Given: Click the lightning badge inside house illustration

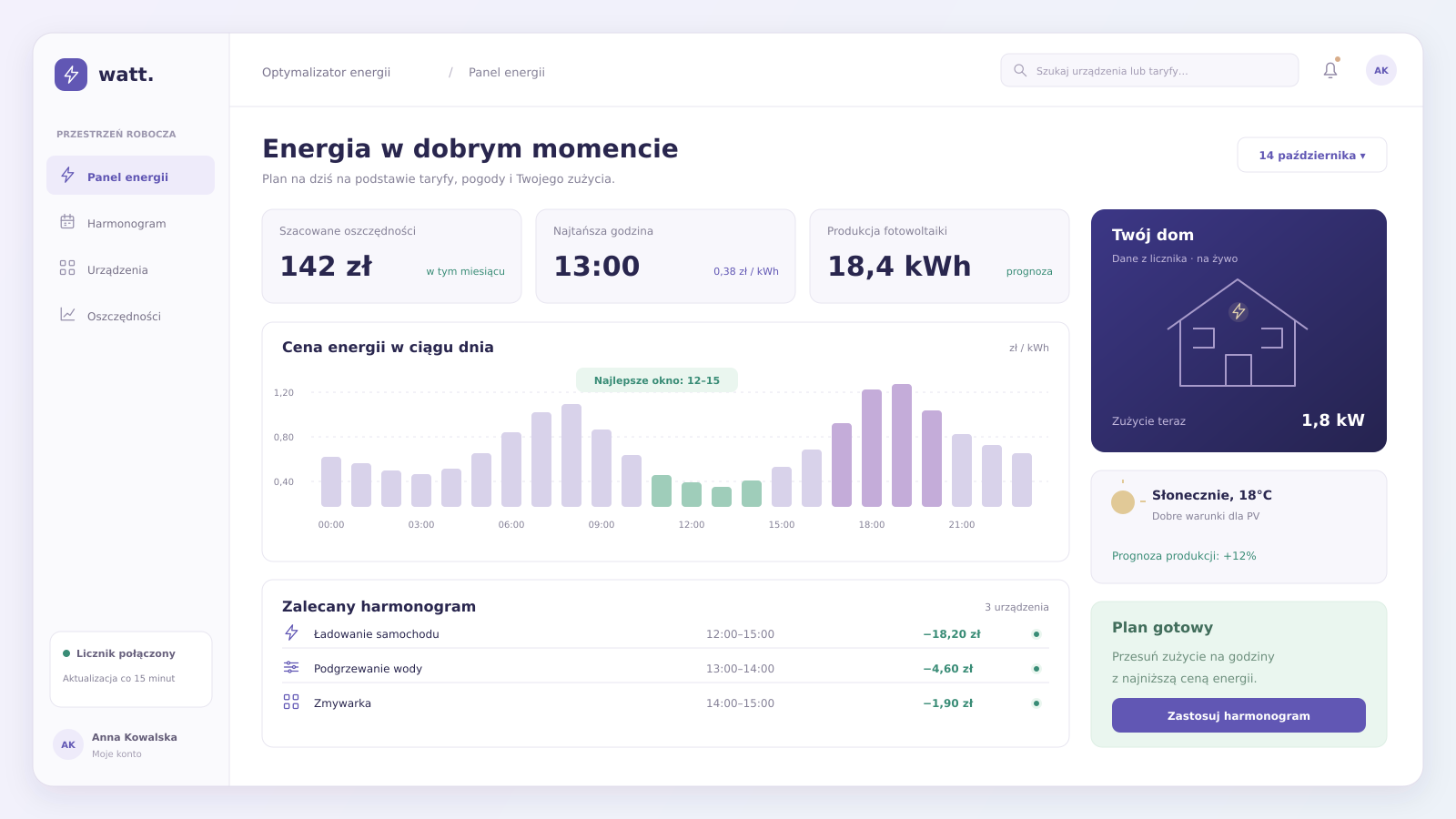Looking at the screenshot, I should click(x=1239, y=312).
